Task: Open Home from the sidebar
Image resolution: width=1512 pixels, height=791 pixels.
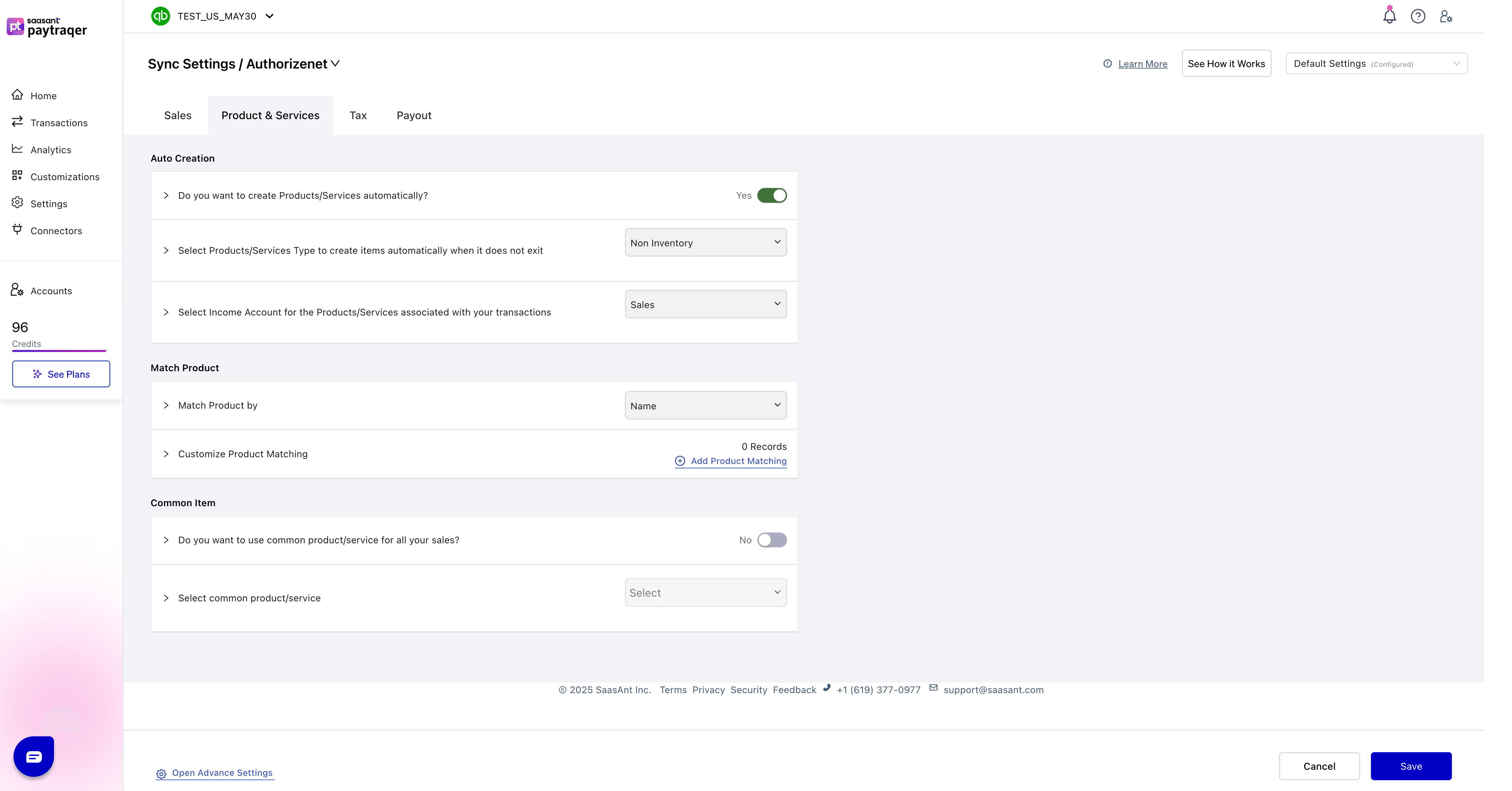Action: pyautogui.click(x=44, y=95)
